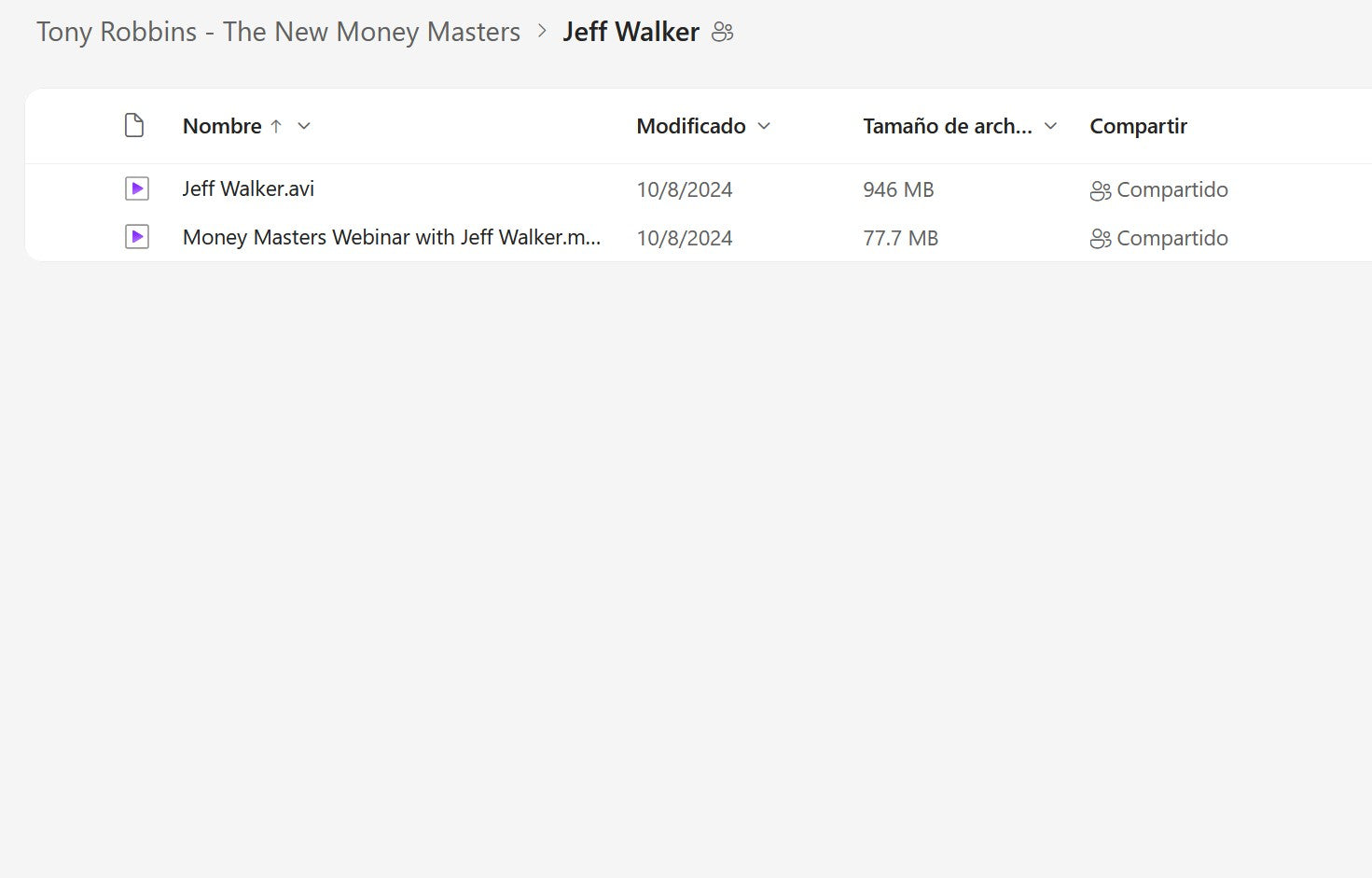Open the Modificado column dropdown chevron
This screenshot has width=1372, height=878.
point(764,126)
